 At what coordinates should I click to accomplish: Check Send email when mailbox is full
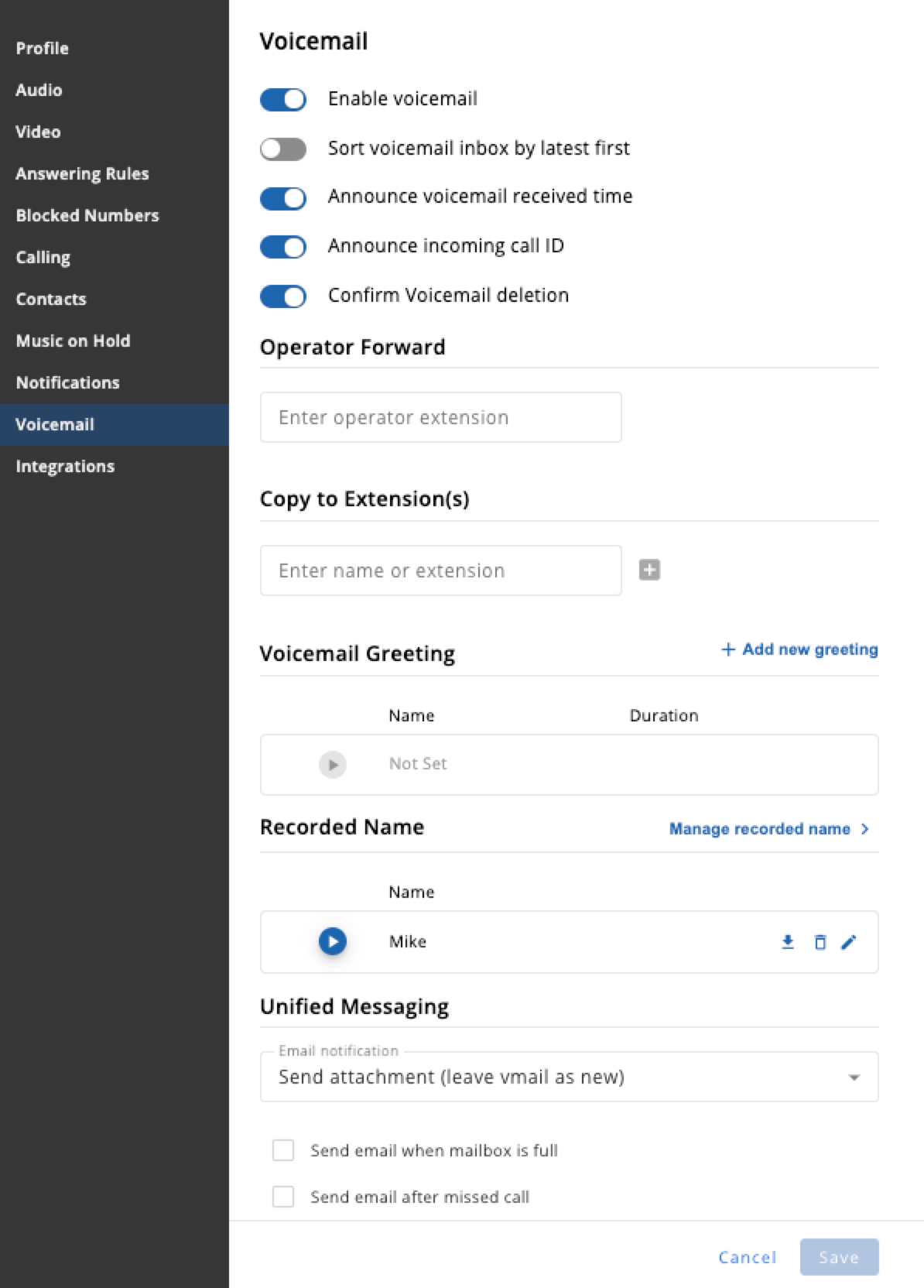point(283,1150)
